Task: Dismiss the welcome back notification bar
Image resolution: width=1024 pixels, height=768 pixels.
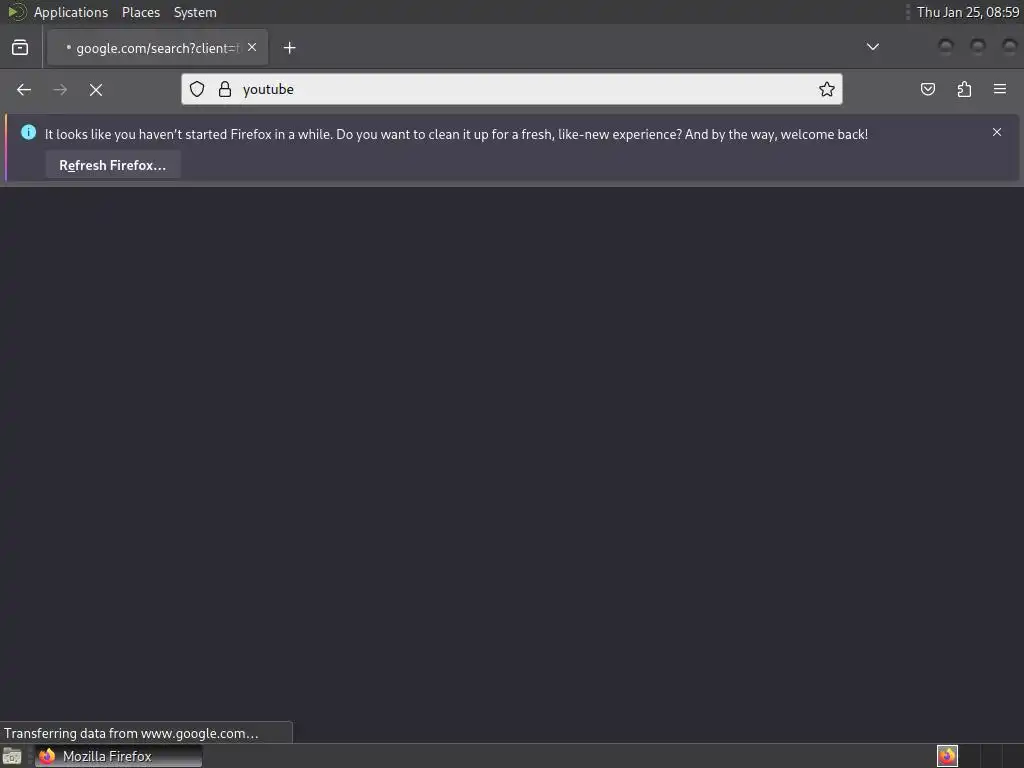Action: [997, 132]
